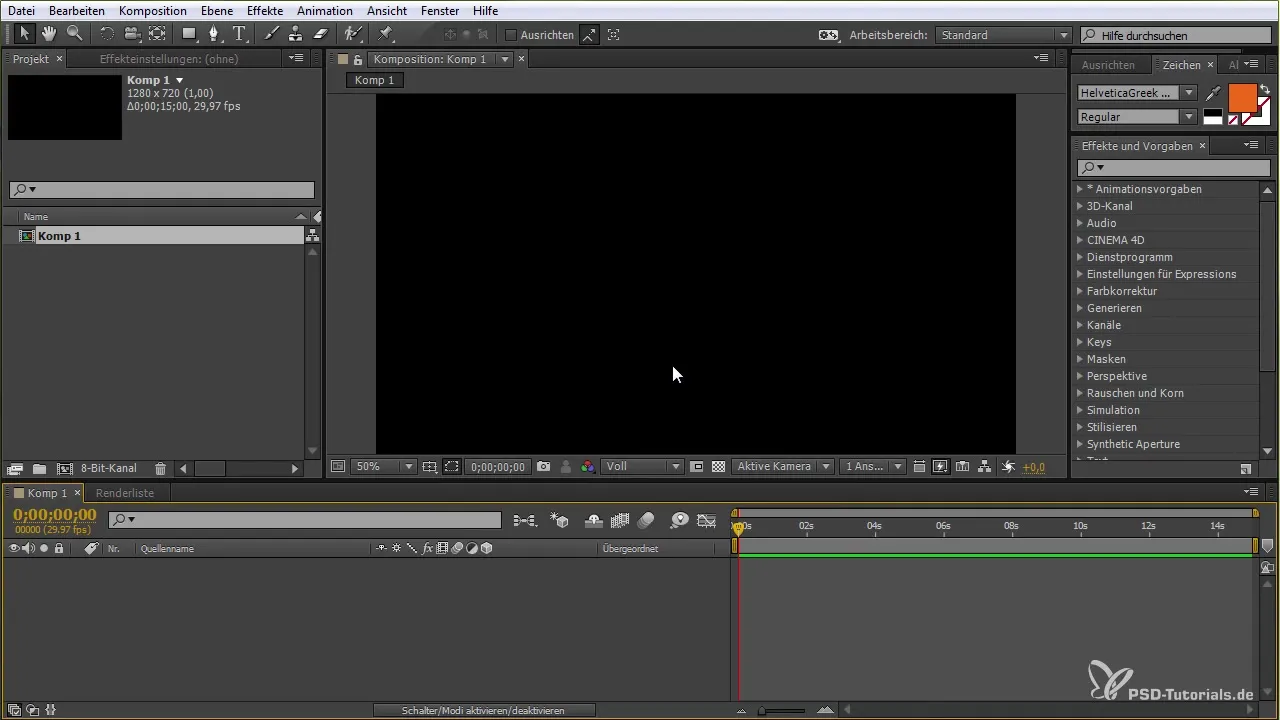Select the Eraser tool

pos(320,34)
